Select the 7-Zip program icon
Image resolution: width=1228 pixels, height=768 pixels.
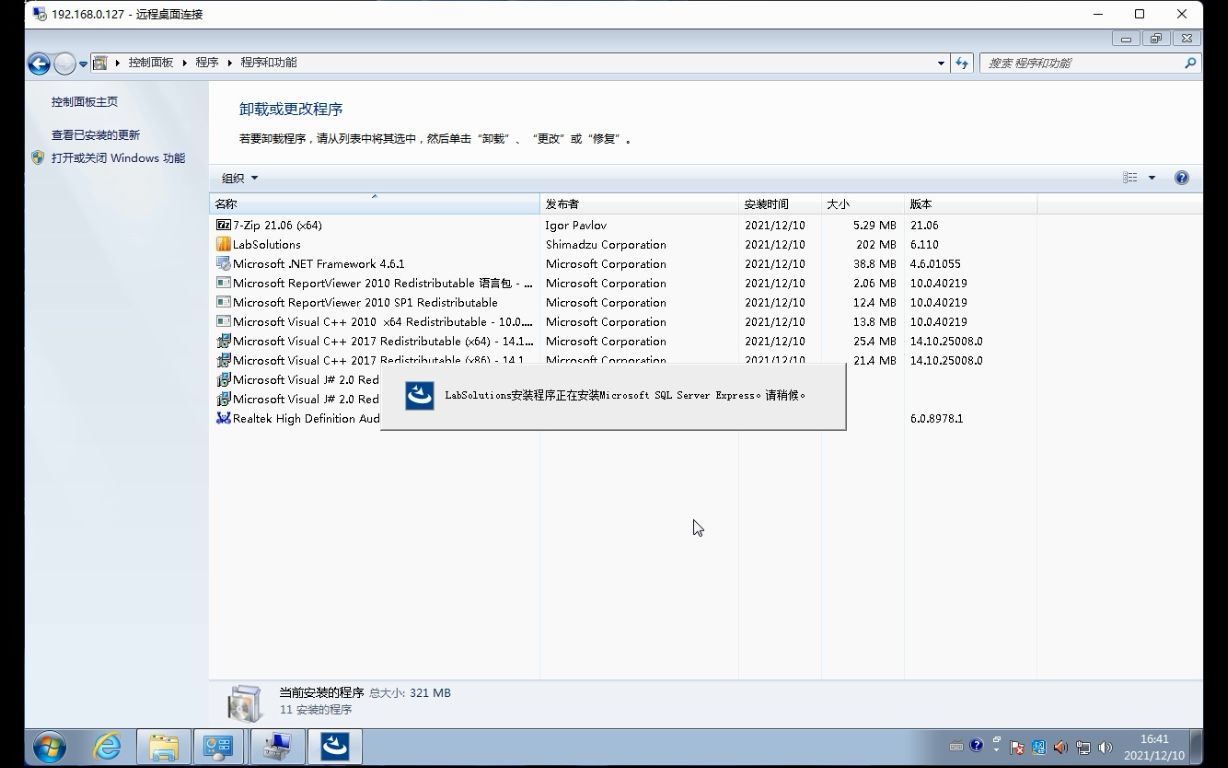(x=224, y=225)
